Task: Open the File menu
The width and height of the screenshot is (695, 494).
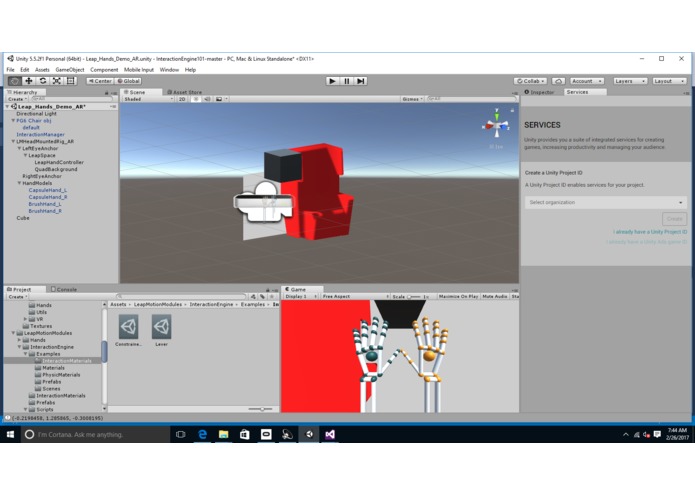Action: [x=11, y=70]
